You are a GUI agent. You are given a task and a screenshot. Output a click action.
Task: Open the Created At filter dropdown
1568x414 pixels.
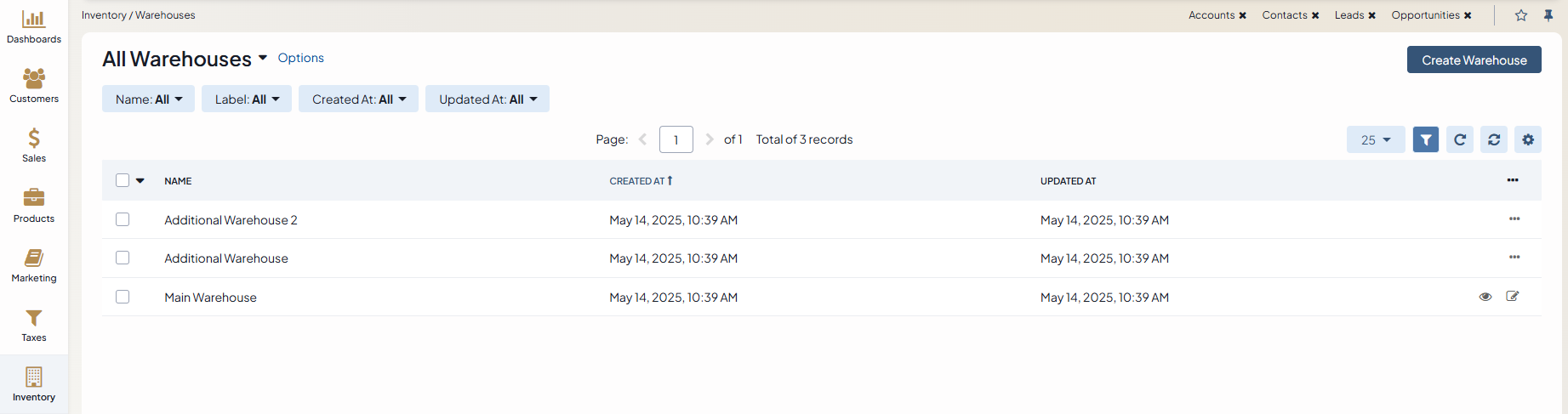pos(358,99)
